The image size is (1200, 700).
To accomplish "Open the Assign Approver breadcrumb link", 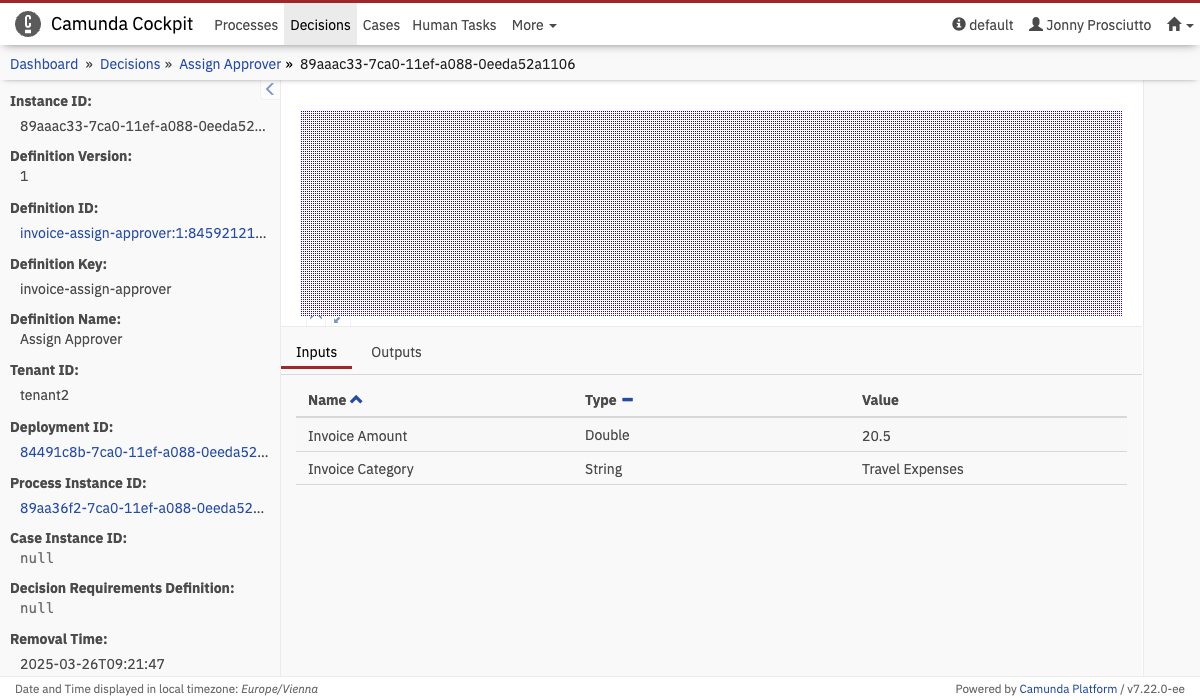I will pyautogui.click(x=230, y=64).
